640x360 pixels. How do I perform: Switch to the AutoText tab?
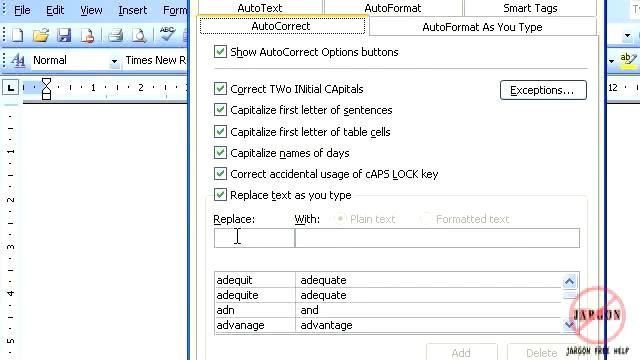(x=260, y=8)
